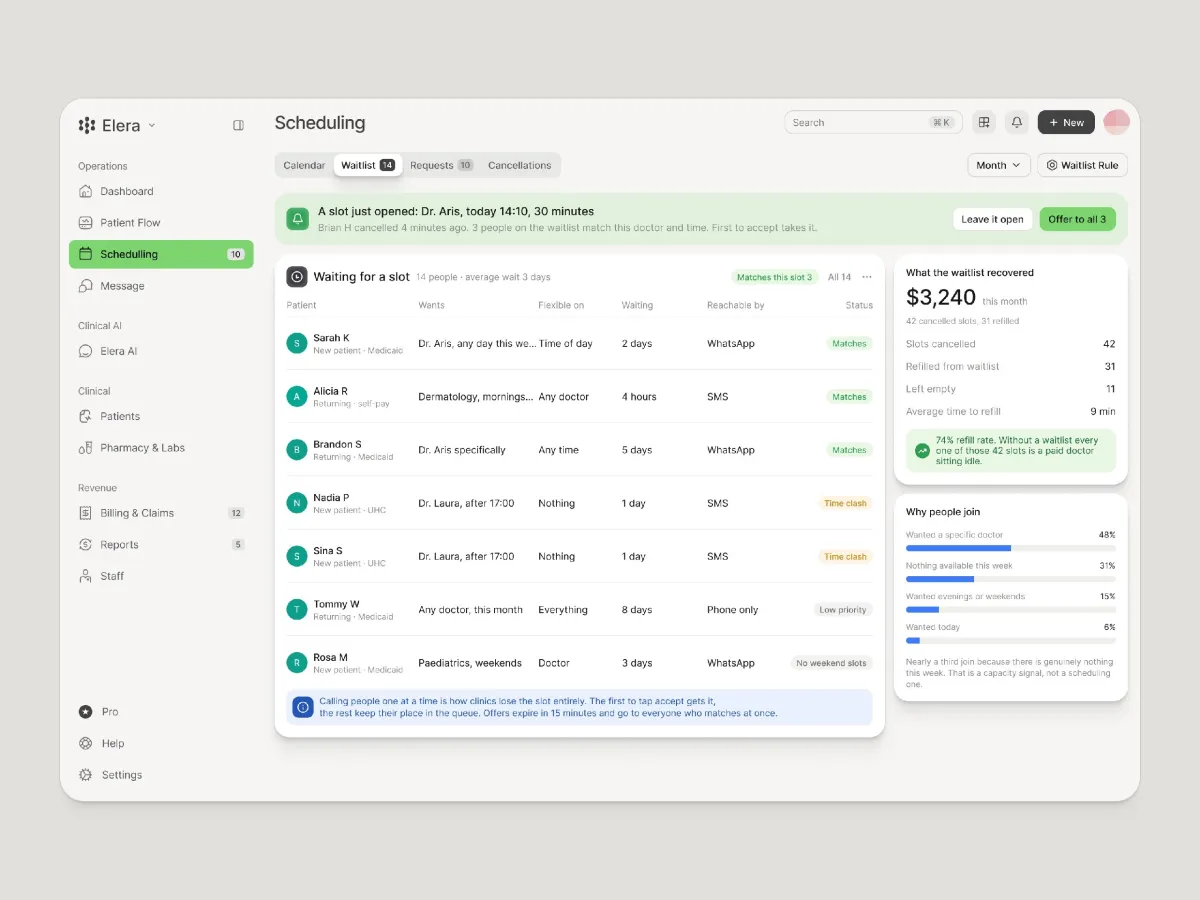Open the Requests tab
The height and width of the screenshot is (900, 1200).
click(442, 165)
